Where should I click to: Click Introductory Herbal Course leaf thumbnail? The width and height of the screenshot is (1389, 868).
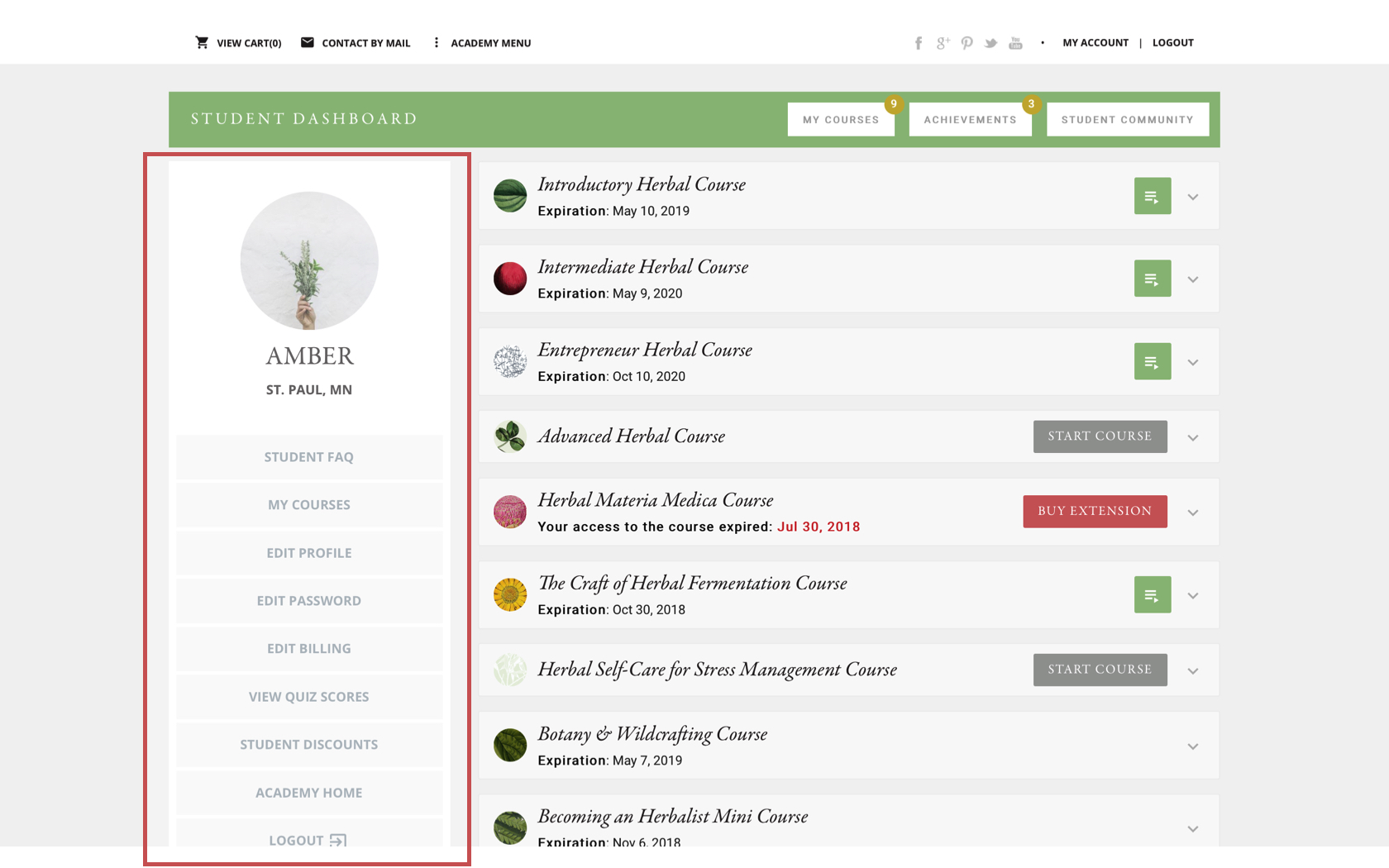(x=510, y=196)
